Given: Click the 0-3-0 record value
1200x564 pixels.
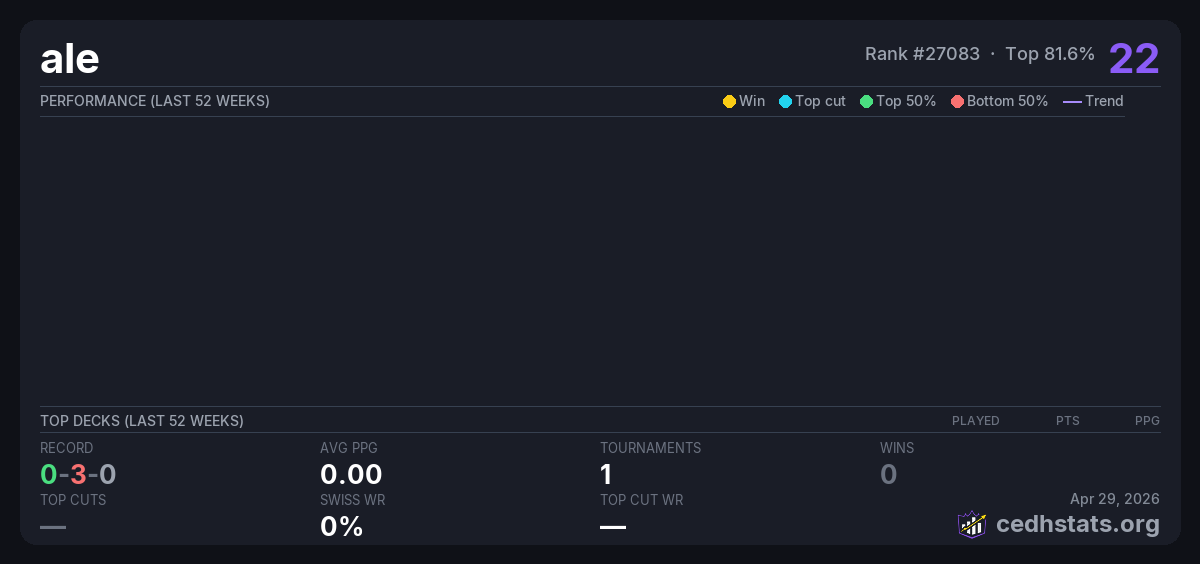Looking at the screenshot, I should (x=78, y=474).
